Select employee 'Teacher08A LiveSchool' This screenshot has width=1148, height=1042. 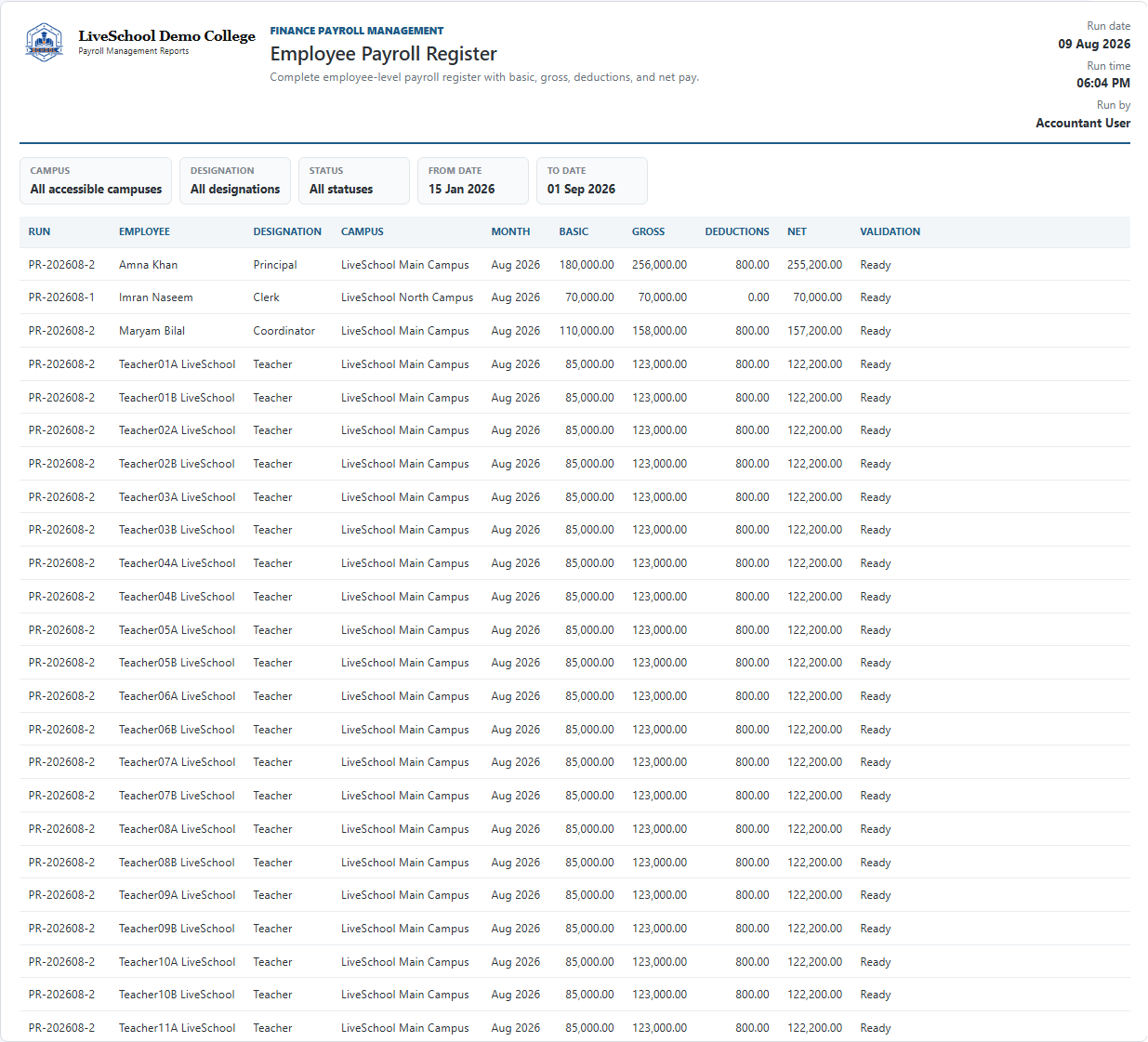point(177,829)
